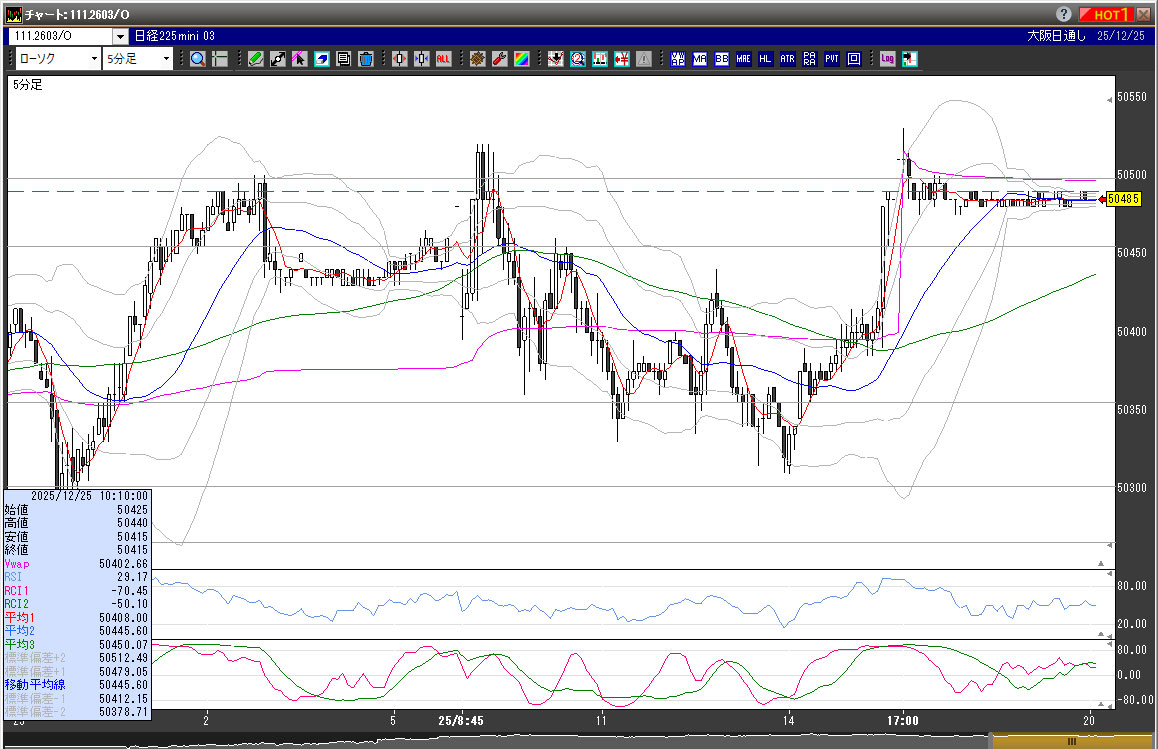Click the blue trash can delete icon
Image resolution: width=1158 pixels, height=749 pixels.
(366, 59)
